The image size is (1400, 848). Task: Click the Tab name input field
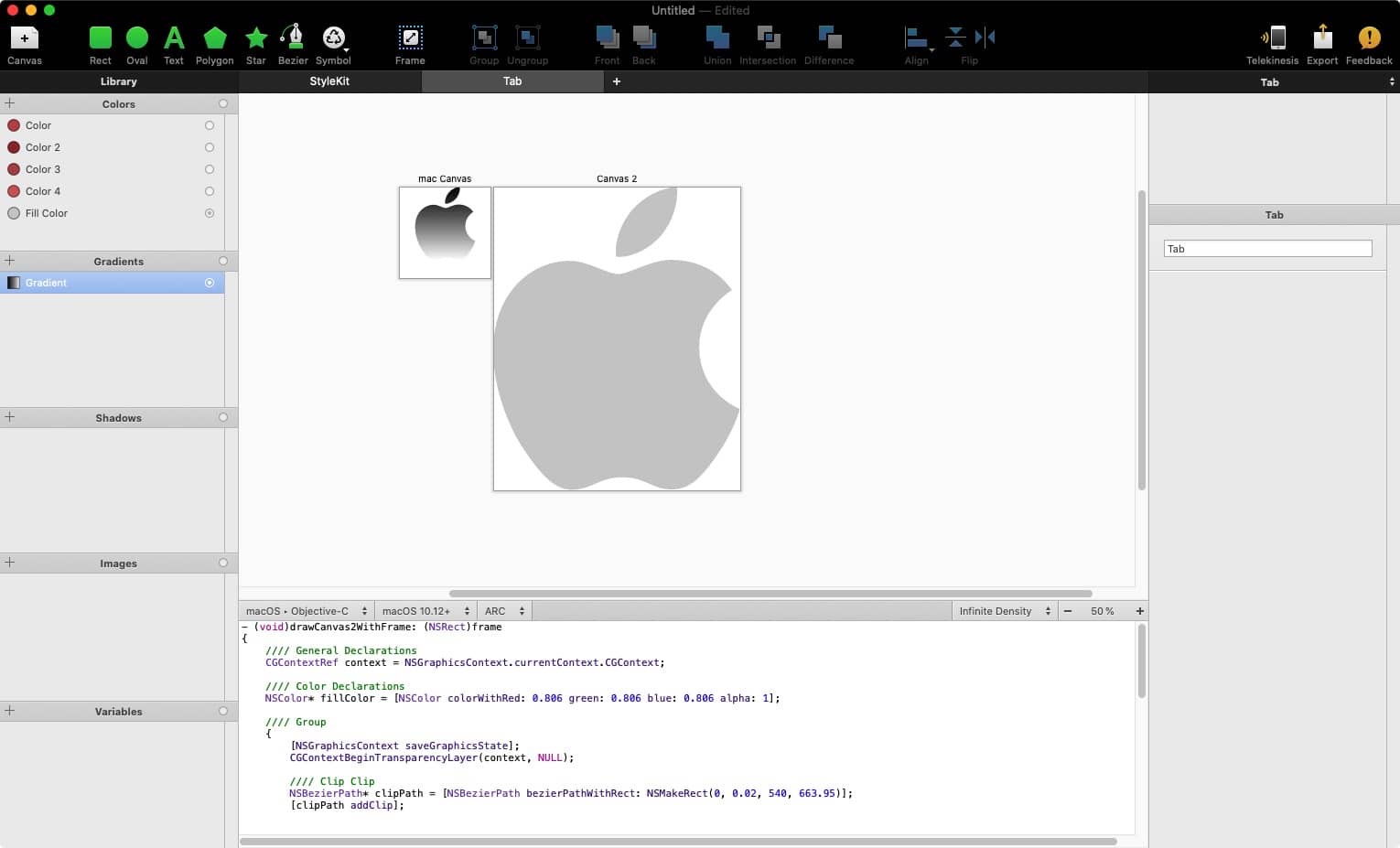[1268, 249]
